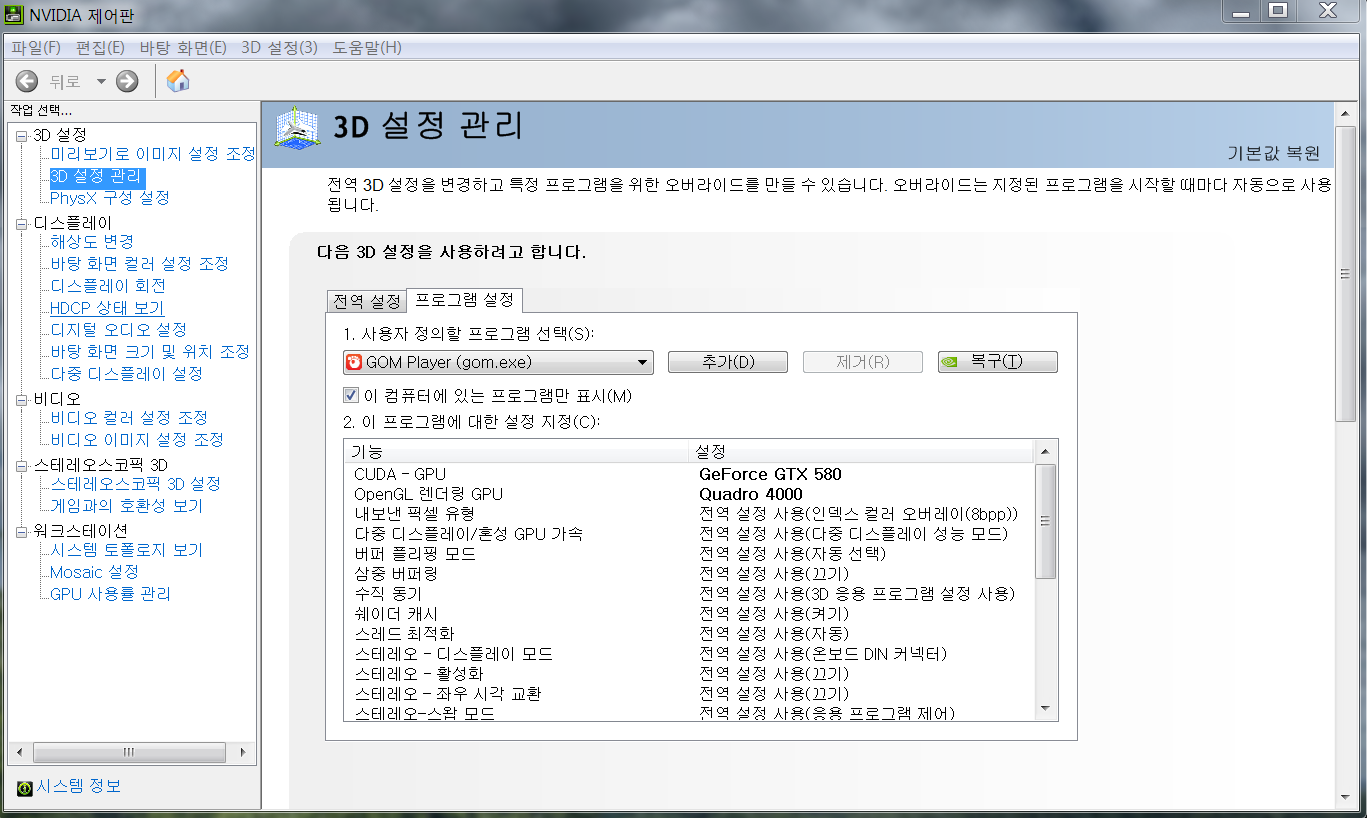Viewport: 1367px width, 818px height.
Task: Open back history dropdown arrow next to 뒤로
Action: [101, 82]
